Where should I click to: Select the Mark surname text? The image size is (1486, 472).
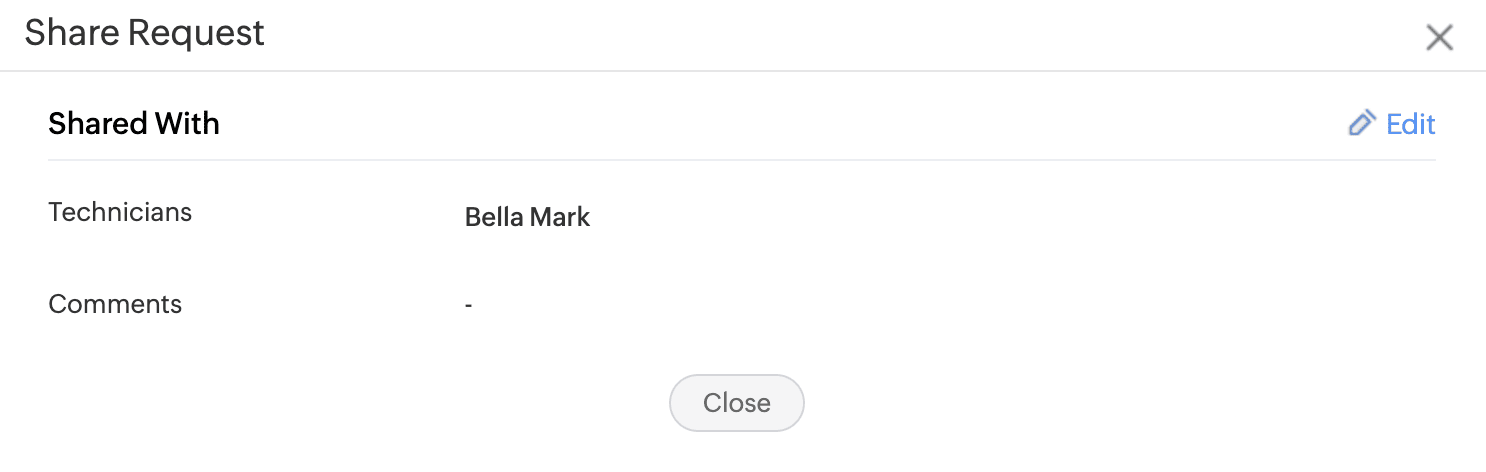coord(560,217)
